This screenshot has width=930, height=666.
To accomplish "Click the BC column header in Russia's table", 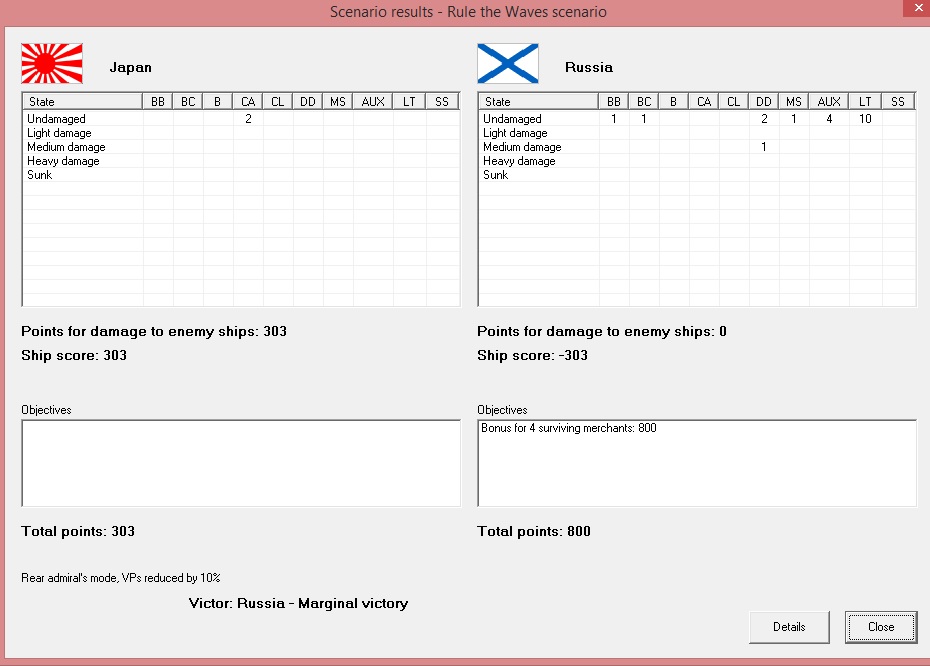I will point(644,101).
